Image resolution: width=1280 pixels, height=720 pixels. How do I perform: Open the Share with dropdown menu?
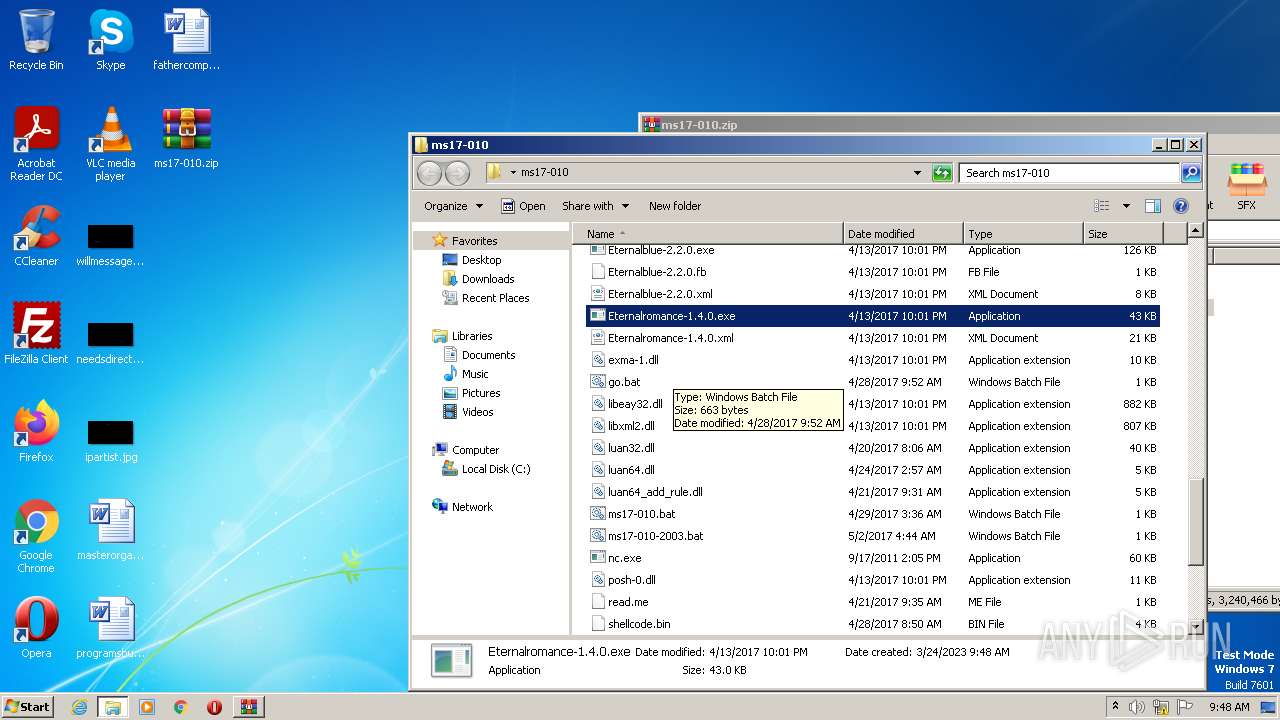click(x=595, y=206)
